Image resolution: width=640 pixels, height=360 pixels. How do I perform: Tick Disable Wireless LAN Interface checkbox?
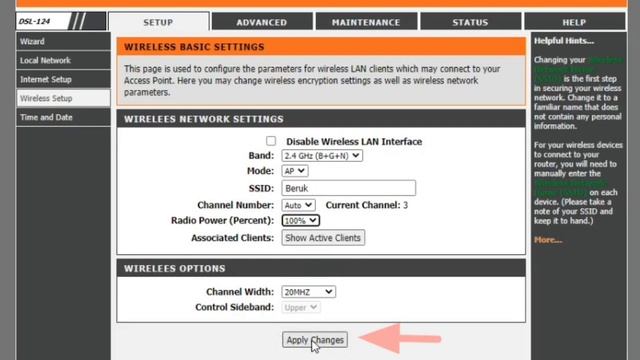click(x=271, y=141)
